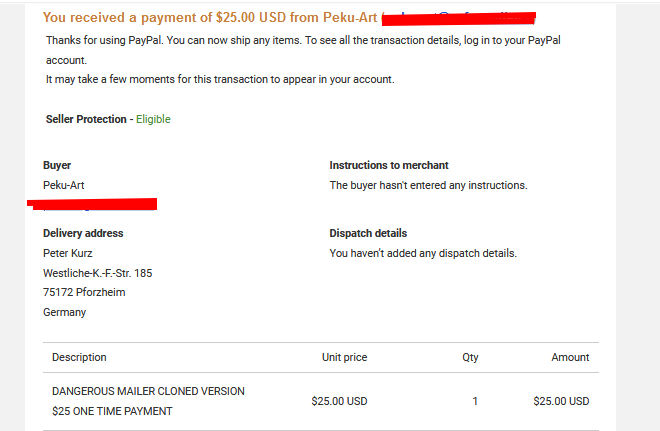Click the Buyer section heading
The width and height of the screenshot is (660, 431).
click(57, 165)
